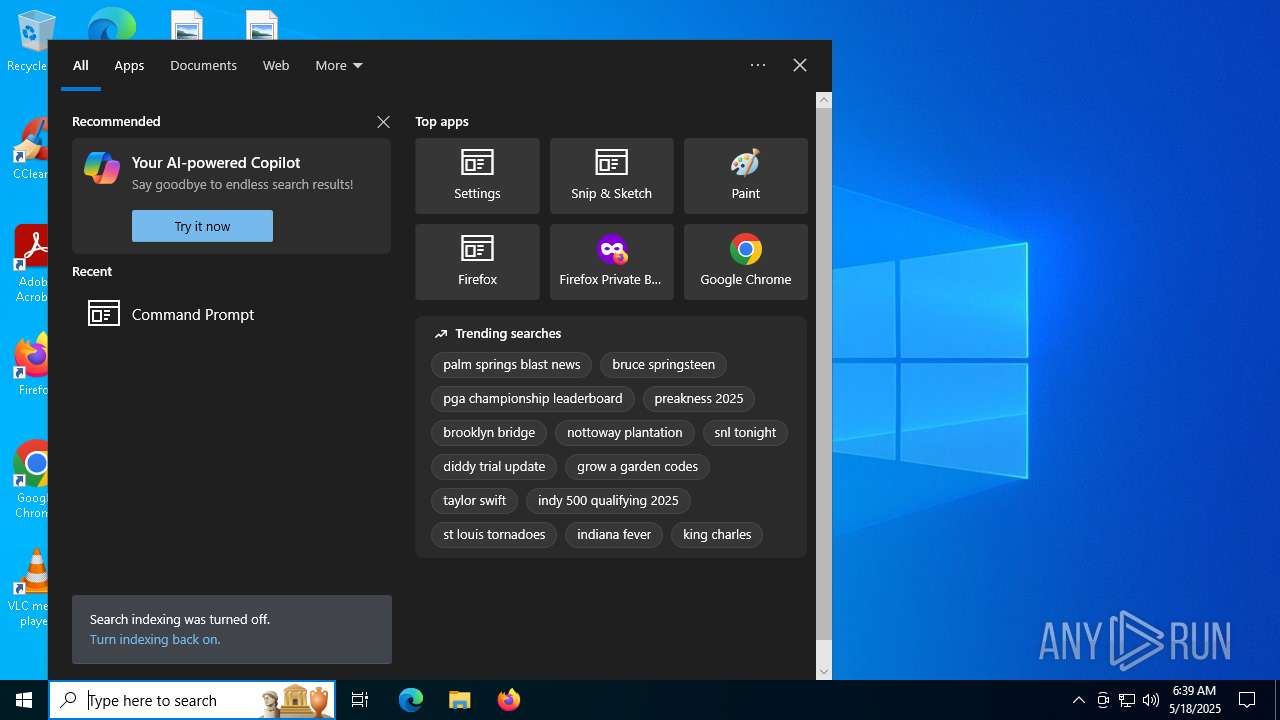Open File Explorer from taskbar
1280x720 pixels.
(x=459, y=700)
